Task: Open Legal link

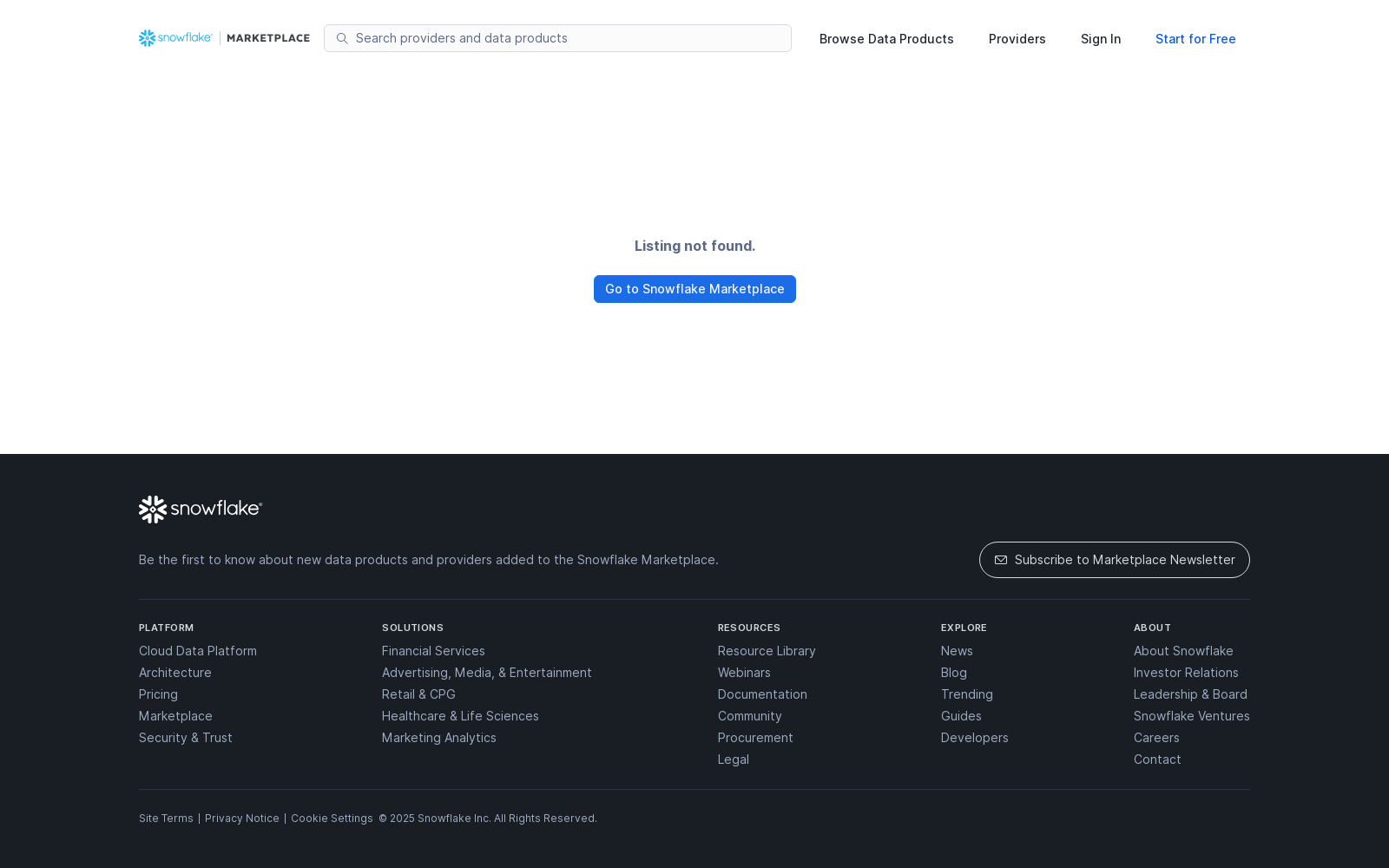Action: click(734, 759)
